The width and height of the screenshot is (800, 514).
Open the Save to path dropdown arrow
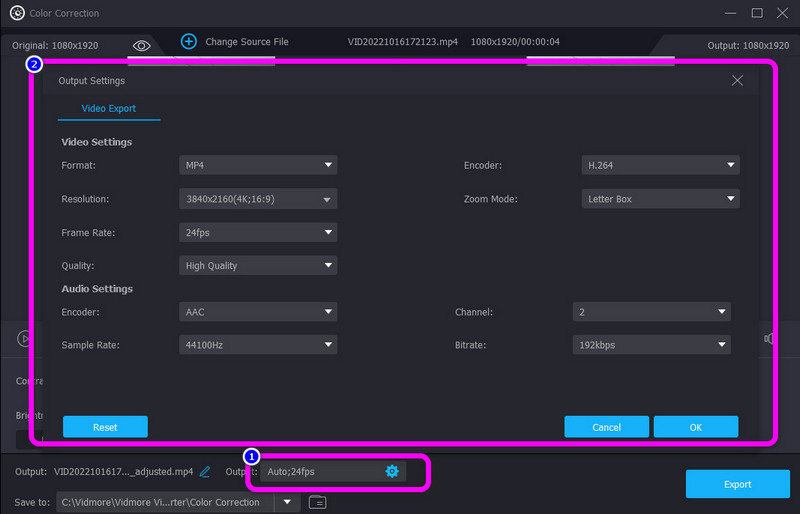[287, 502]
